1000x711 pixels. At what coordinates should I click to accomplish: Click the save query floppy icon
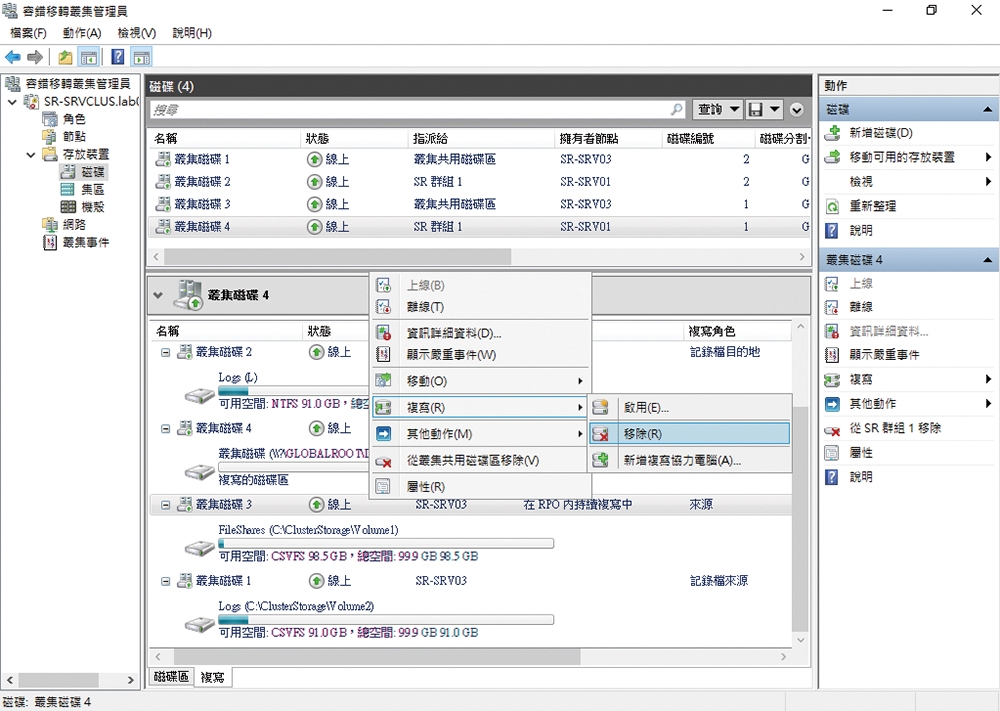tap(756, 110)
